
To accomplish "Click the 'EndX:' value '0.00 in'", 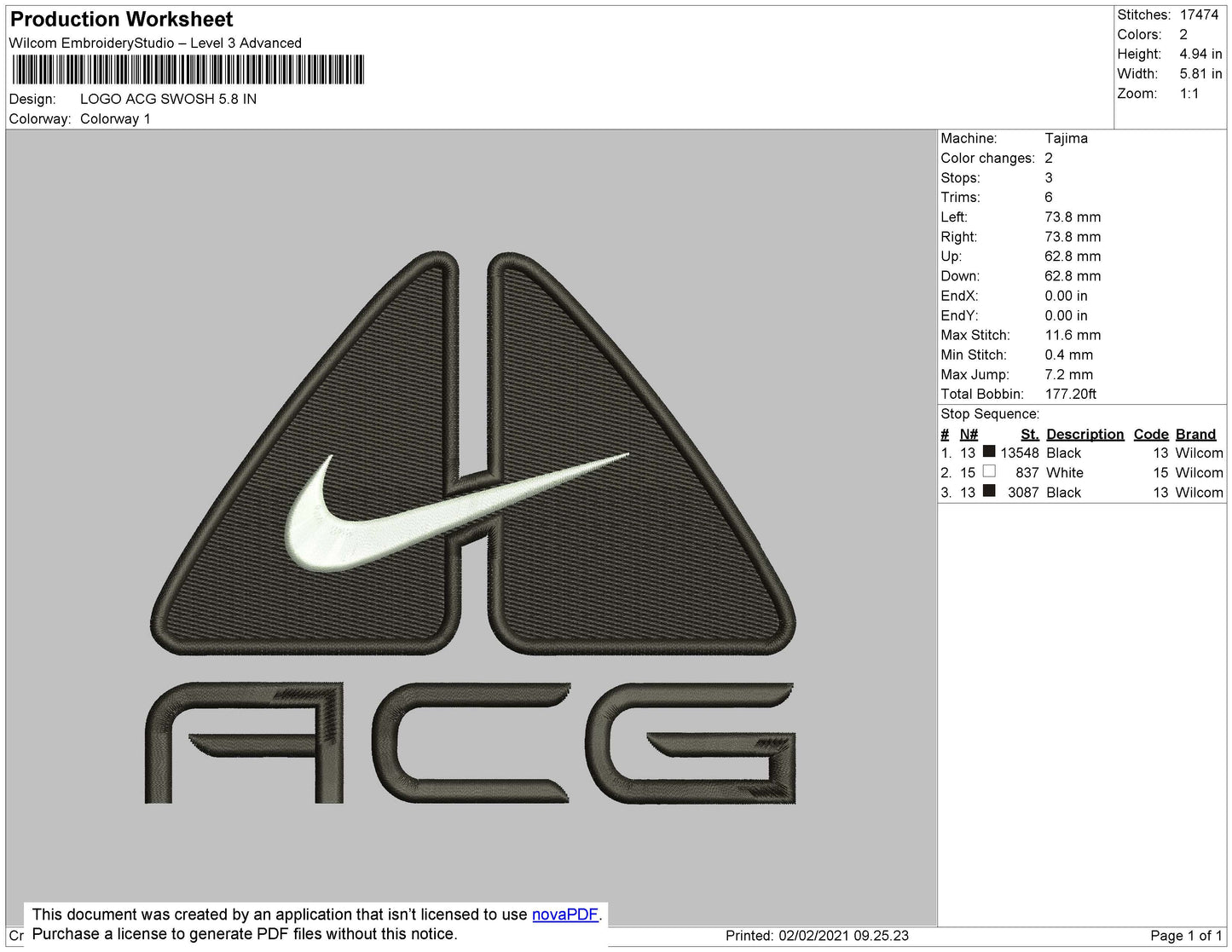I will tap(1066, 296).
